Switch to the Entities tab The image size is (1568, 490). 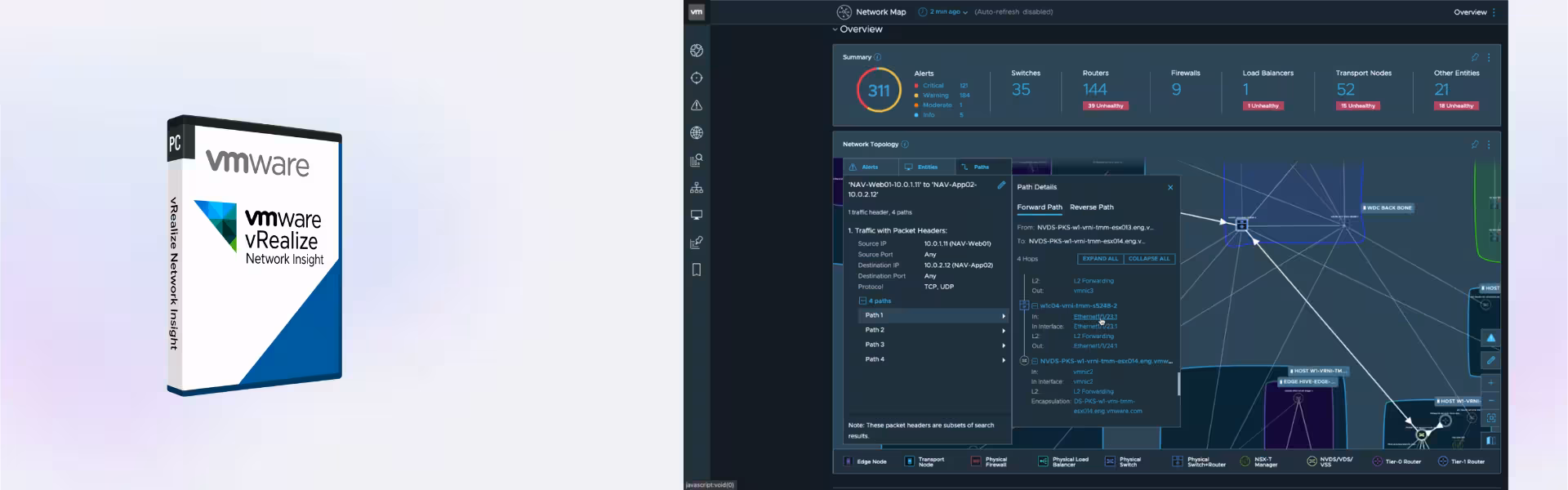click(x=927, y=167)
